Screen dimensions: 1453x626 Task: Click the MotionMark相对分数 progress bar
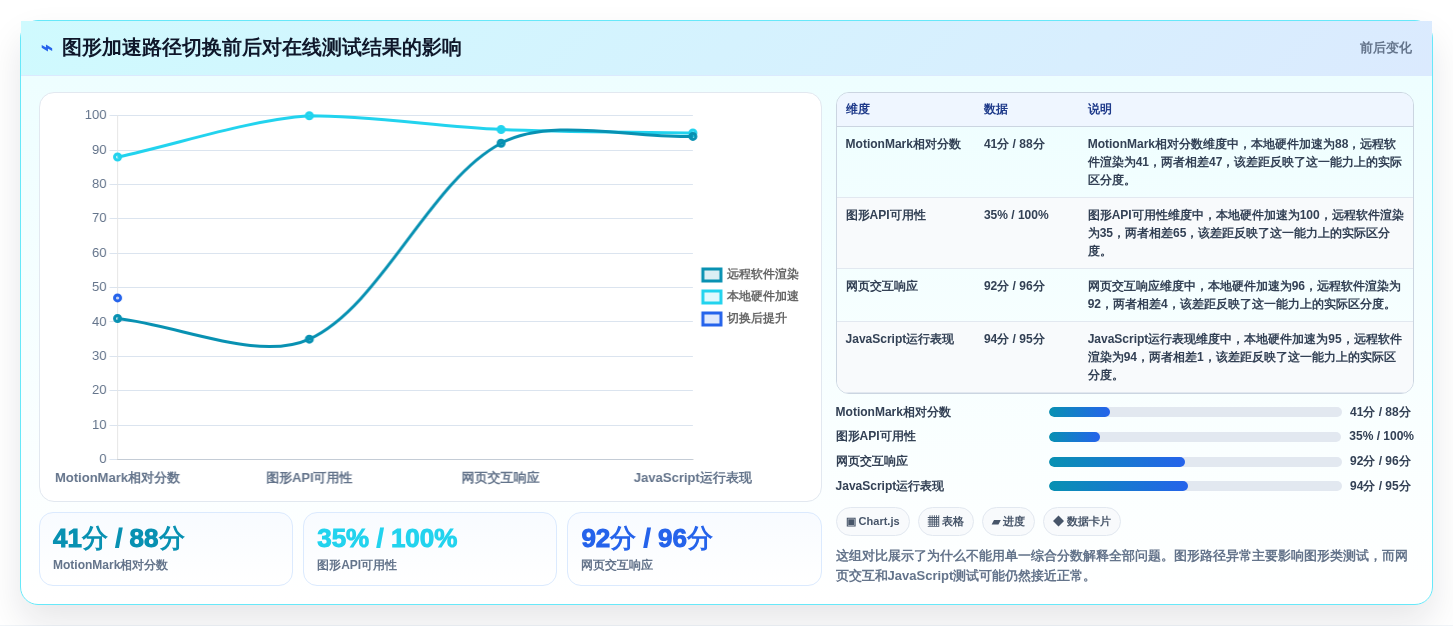[x=1195, y=412]
